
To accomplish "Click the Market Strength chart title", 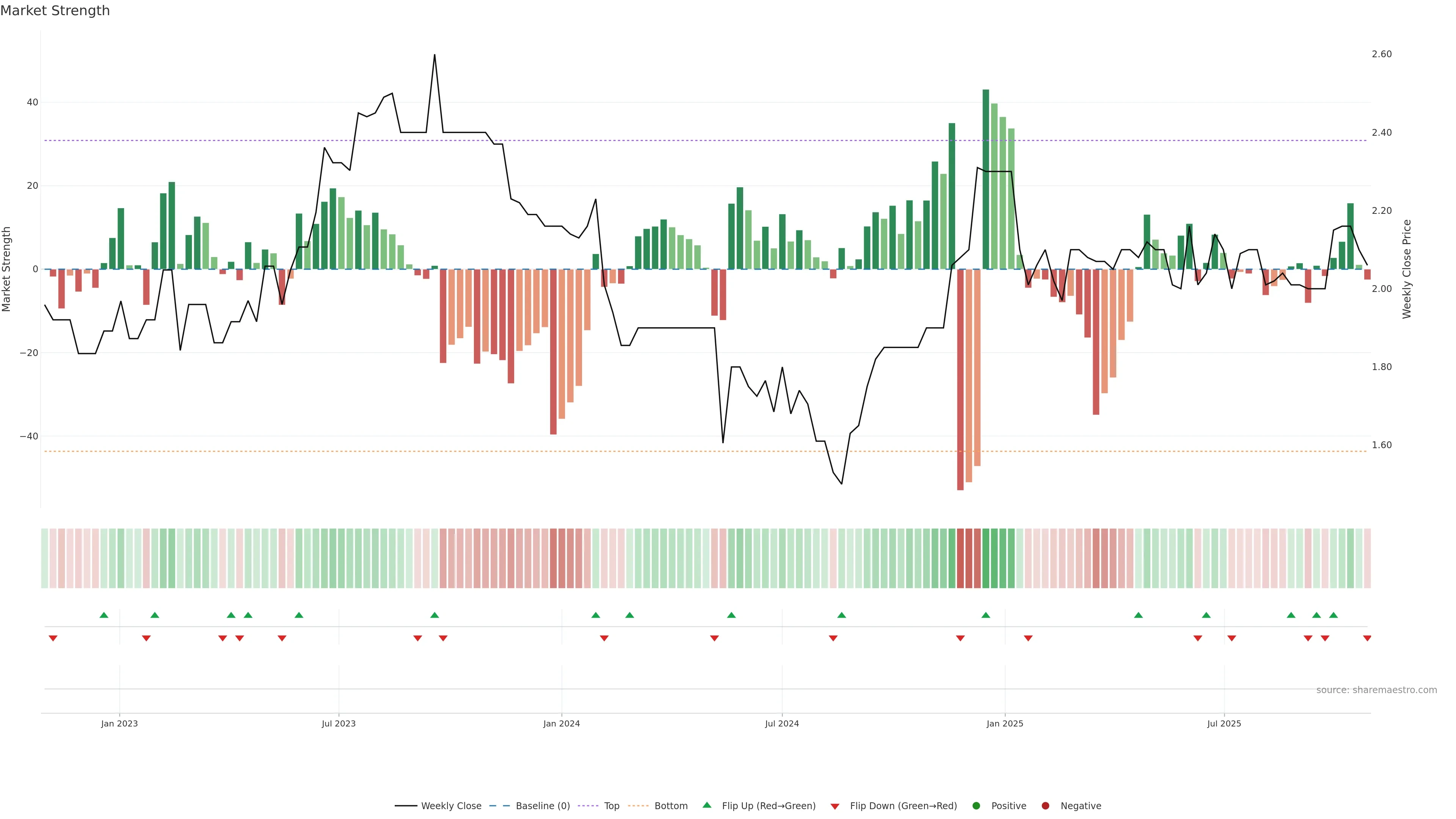I will click(55, 11).
